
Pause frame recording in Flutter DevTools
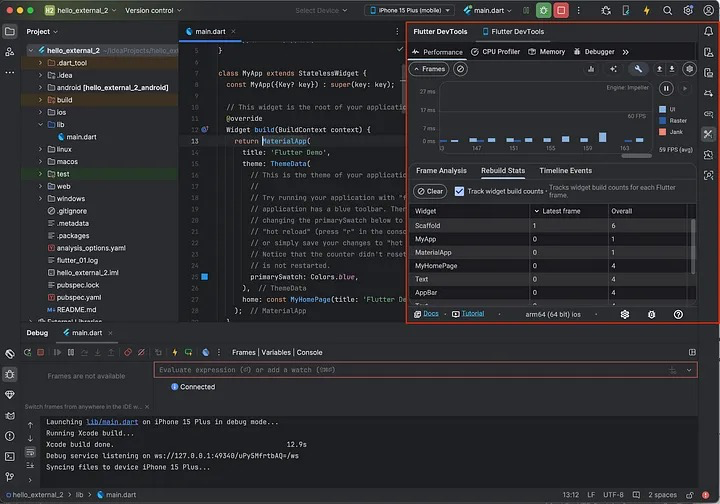[666, 88]
